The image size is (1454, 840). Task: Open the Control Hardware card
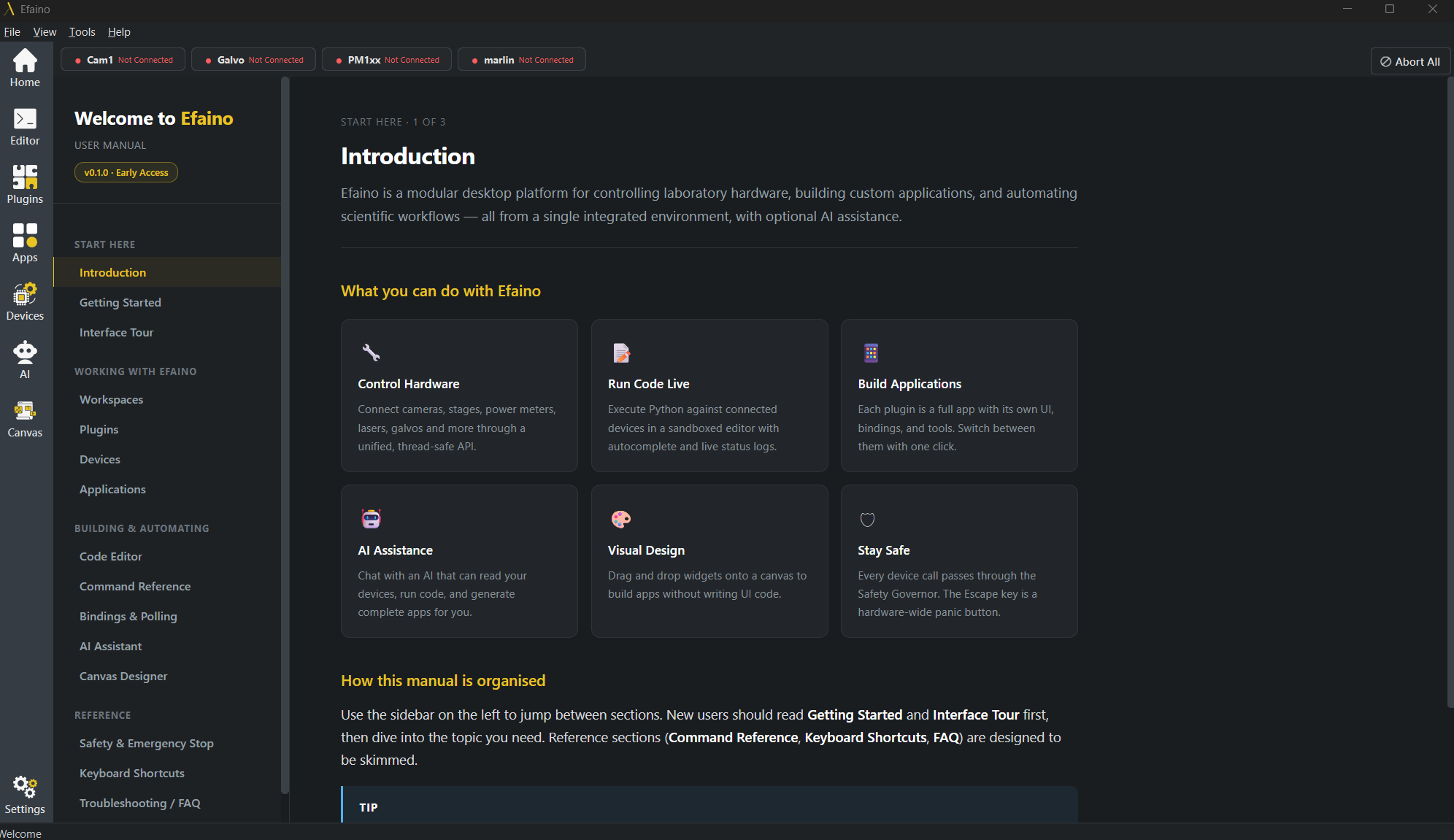click(x=459, y=396)
